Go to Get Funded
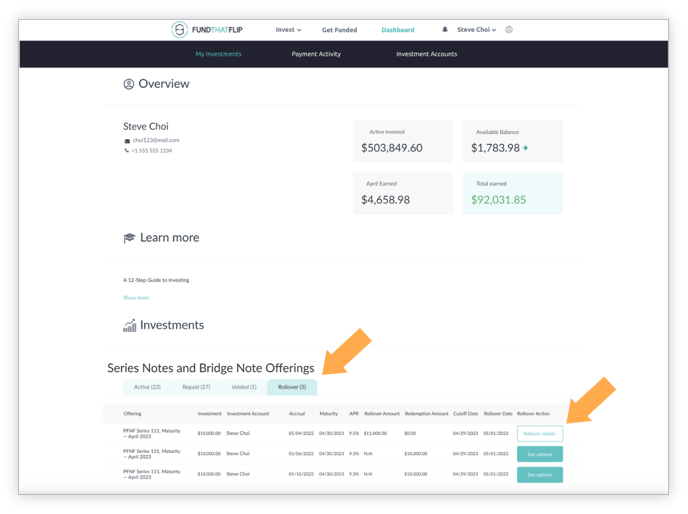 [340, 30]
